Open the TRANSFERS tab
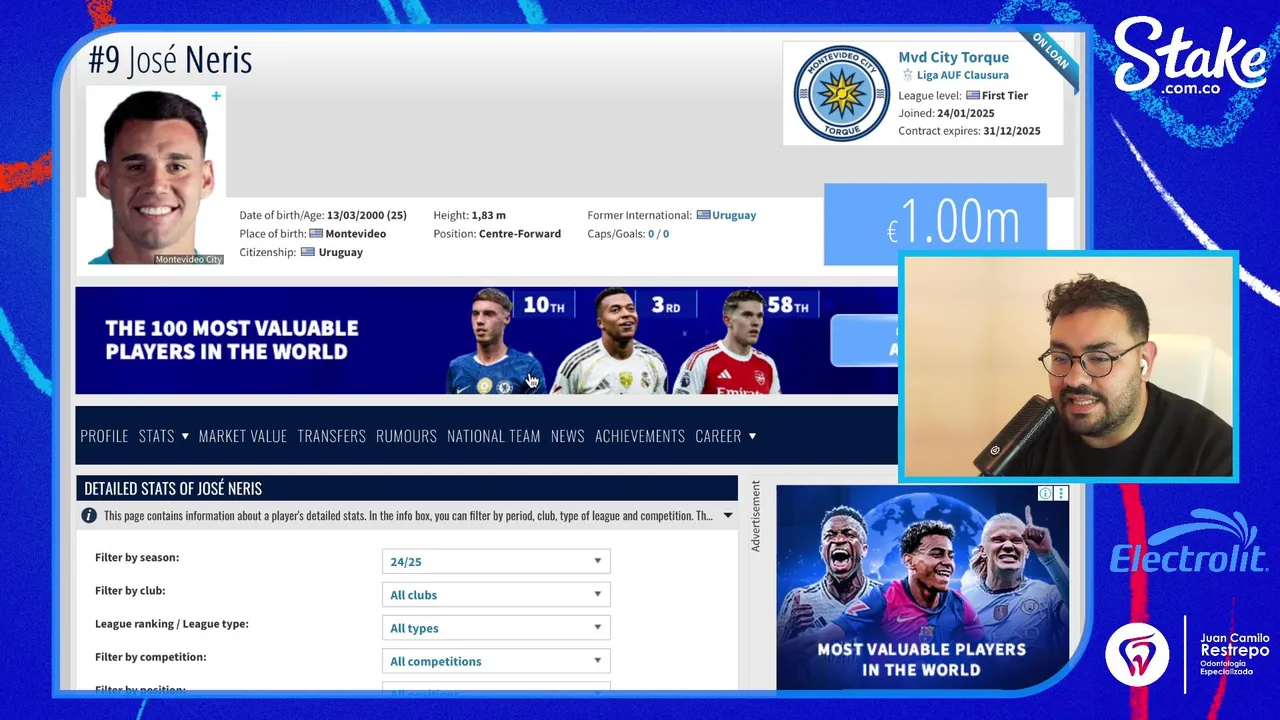Screen dimensions: 1280x720 pyautogui.click(x=331, y=436)
